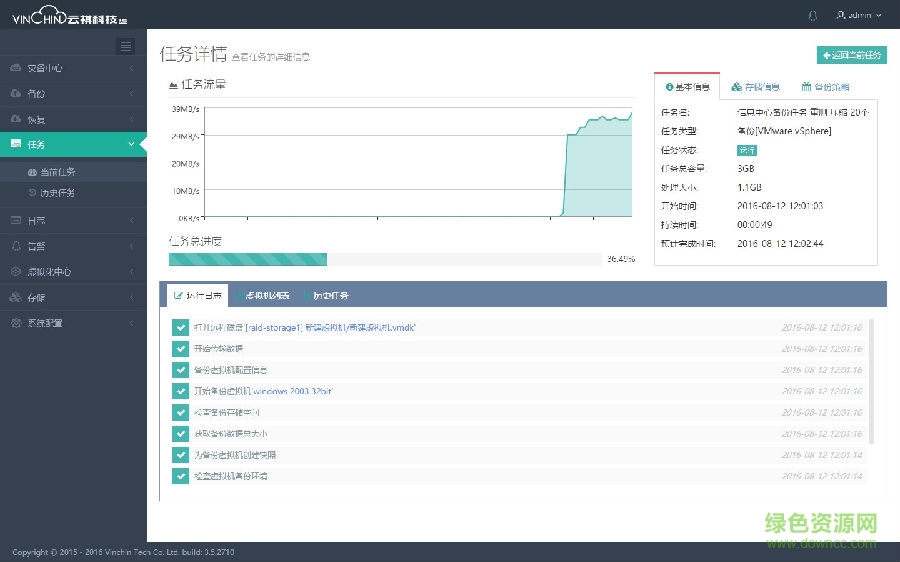Click checkmark beside the raid-storage1 vmdk log entry
The image size is (900, 562).
click(x=180, y=327)
